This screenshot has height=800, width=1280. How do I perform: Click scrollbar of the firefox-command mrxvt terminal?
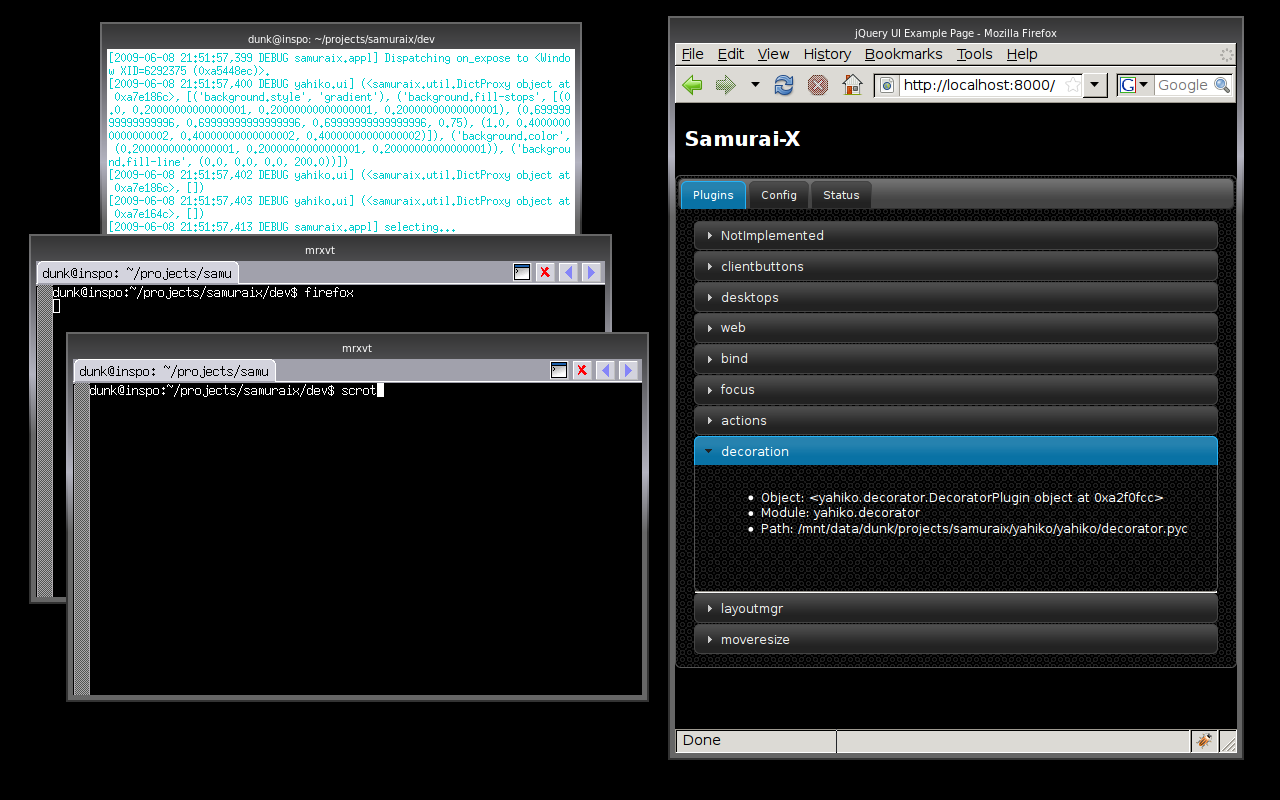point(44,440)
